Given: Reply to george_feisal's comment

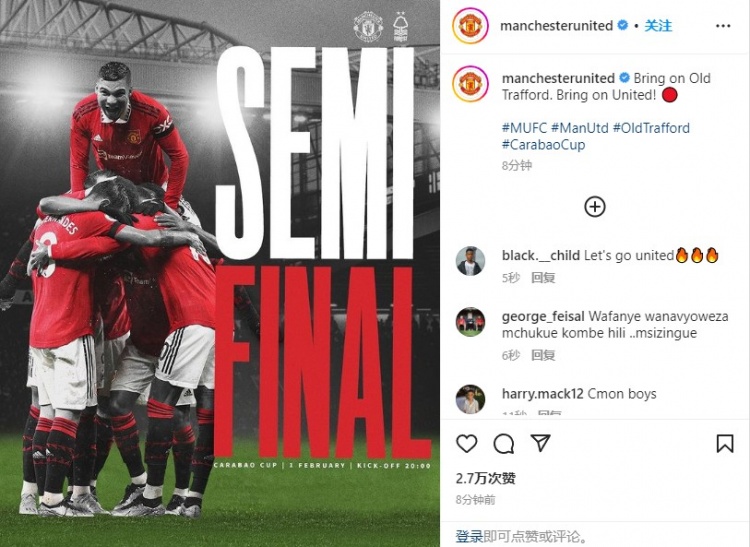Looking at the screenshot, I should click(x=543, y=355).
